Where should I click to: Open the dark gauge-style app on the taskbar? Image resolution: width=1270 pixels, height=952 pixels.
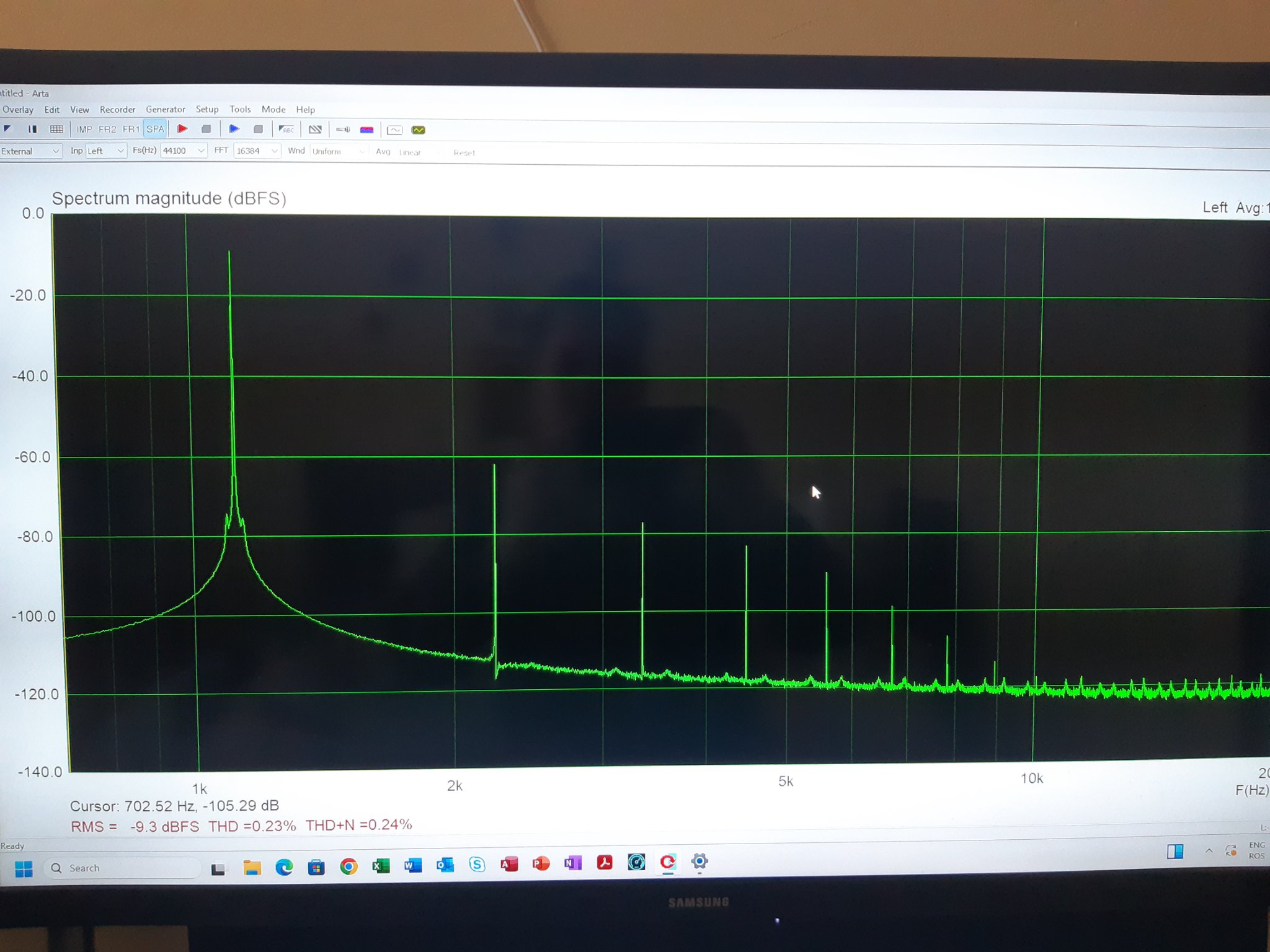636,862
